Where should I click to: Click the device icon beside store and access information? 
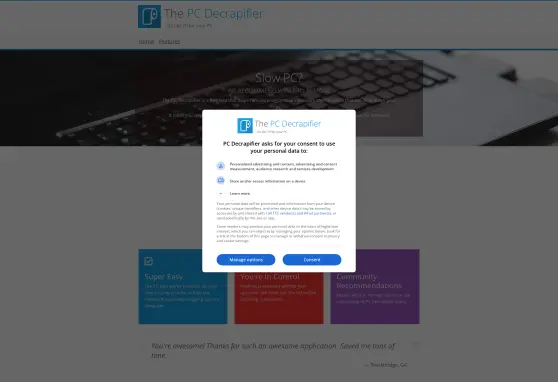221,180
